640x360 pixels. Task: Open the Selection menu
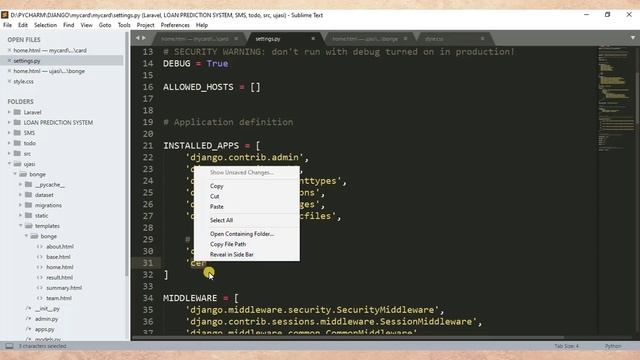click(45, 25)
